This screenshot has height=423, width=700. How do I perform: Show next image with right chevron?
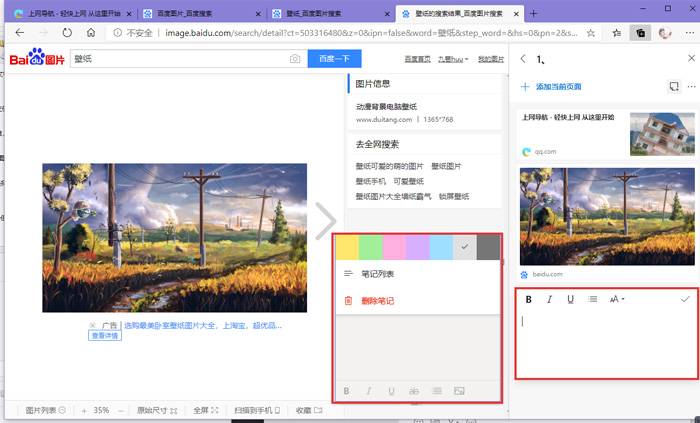click(326, 221)
